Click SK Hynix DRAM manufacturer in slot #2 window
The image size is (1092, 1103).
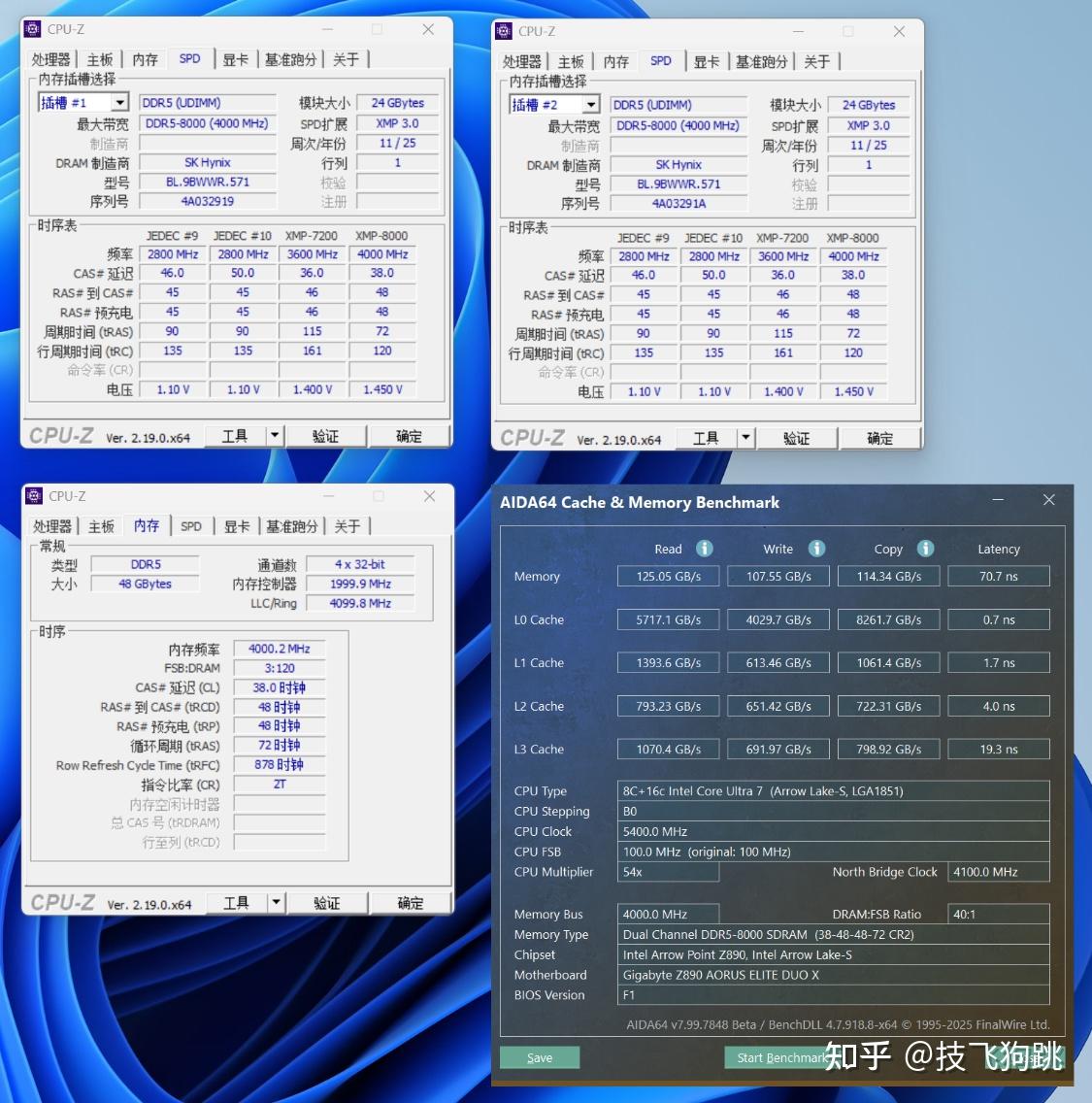(678, 165)
